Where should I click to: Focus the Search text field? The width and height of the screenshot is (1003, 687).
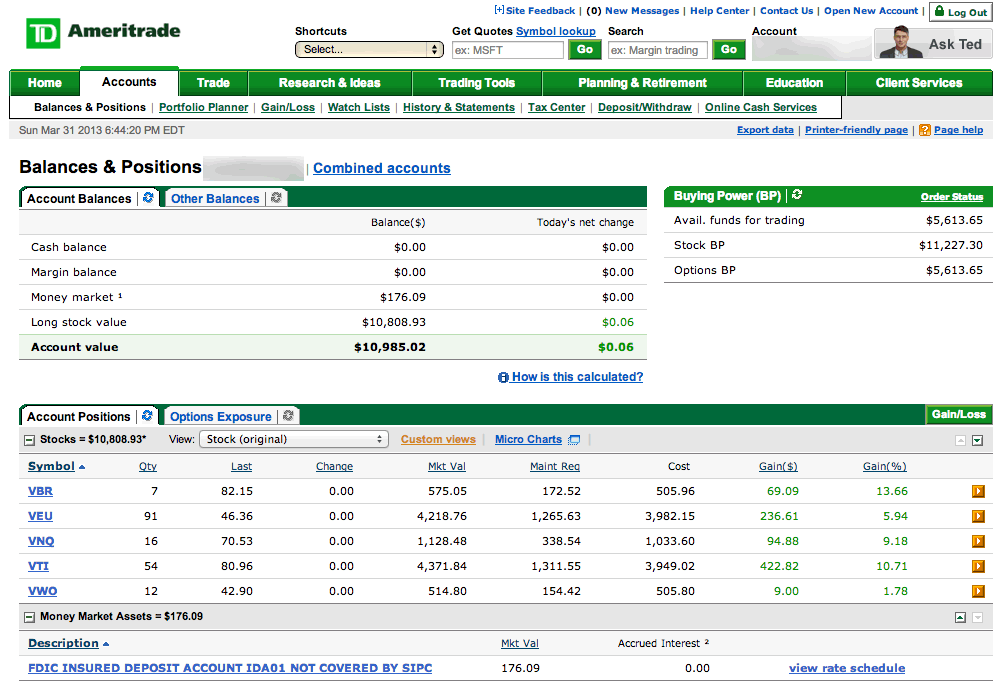click(658, 50)
